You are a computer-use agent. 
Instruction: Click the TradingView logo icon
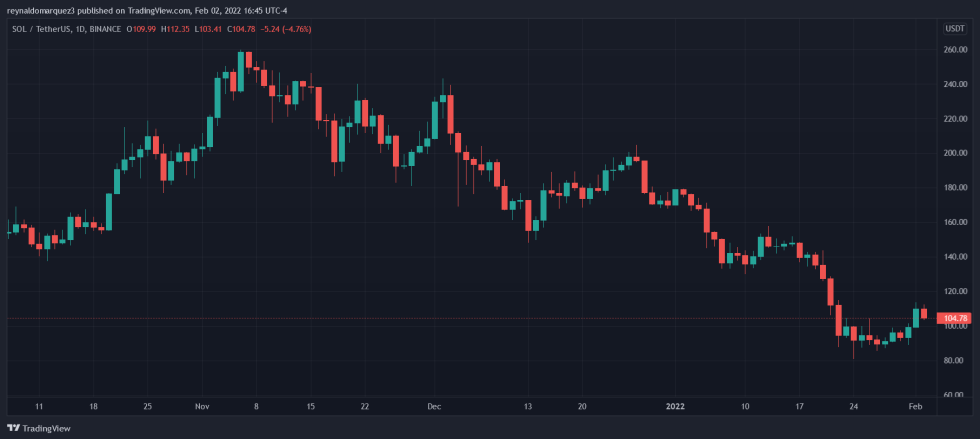point(13,429)
